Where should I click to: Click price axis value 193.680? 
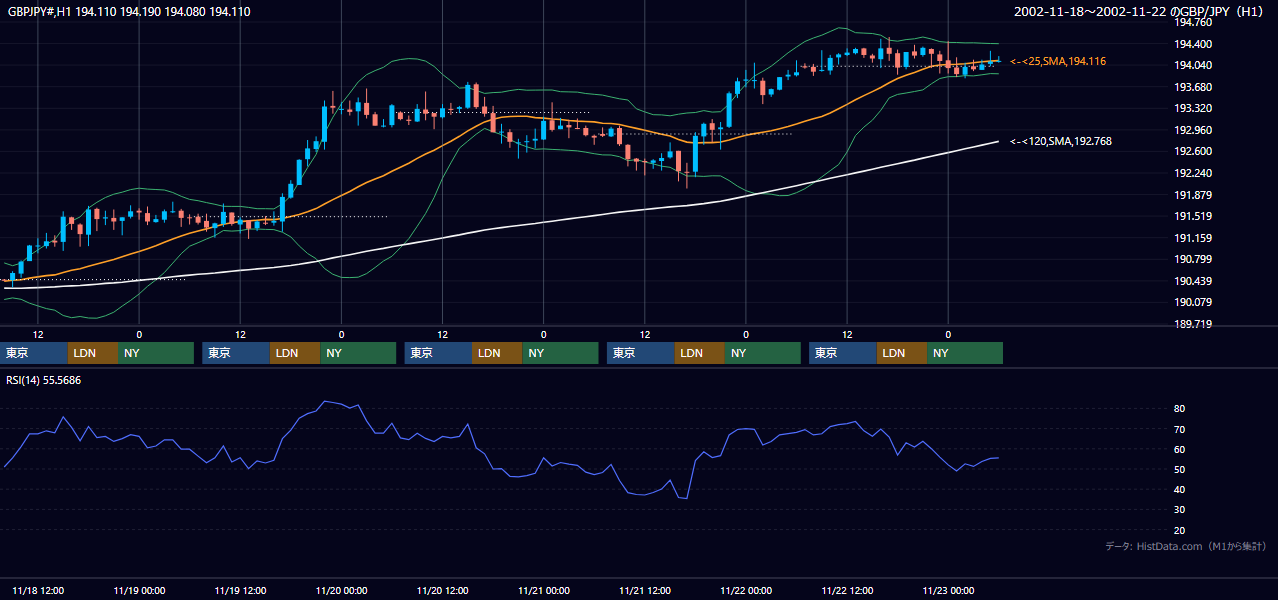(1192, 87)
